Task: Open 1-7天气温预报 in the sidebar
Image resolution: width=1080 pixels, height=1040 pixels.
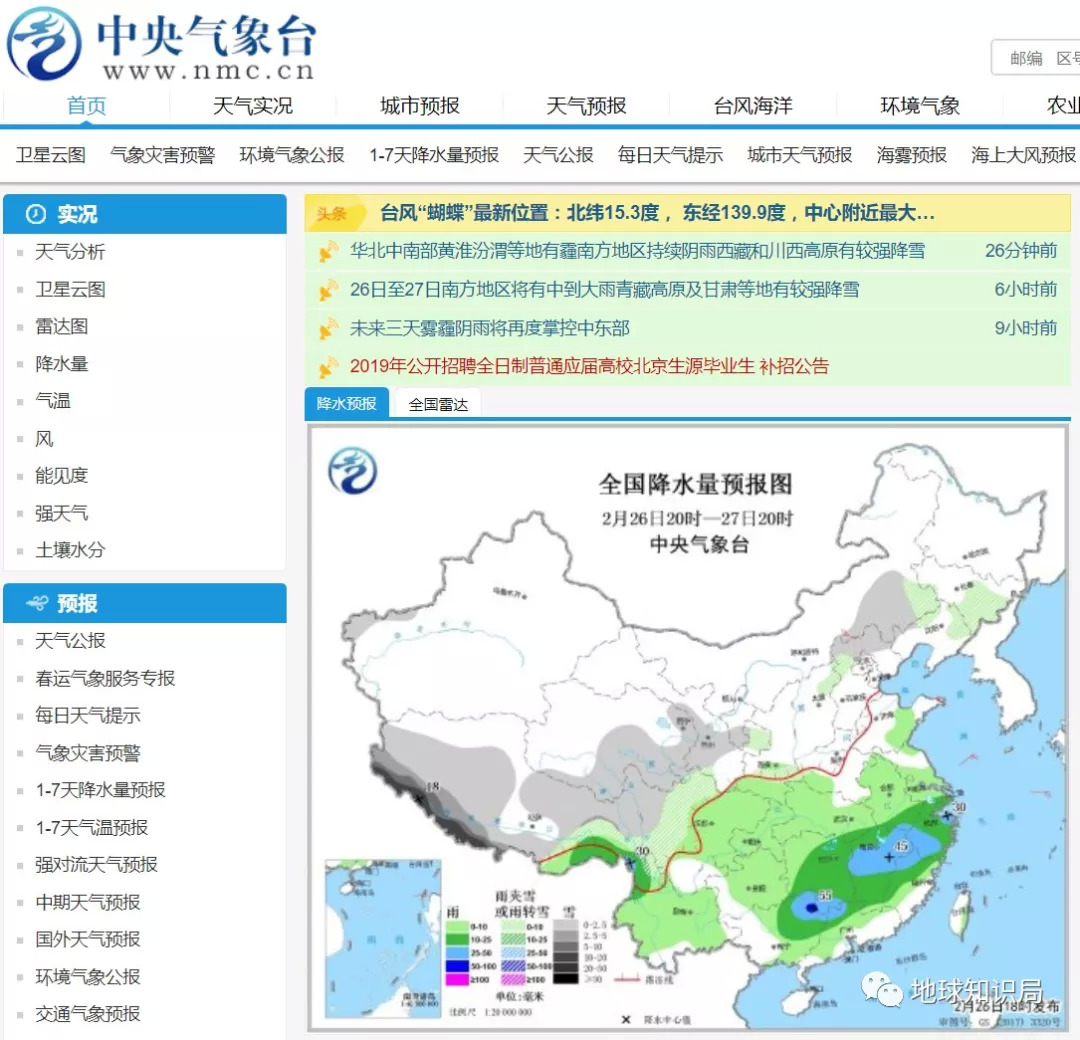Action: tap(92, 827)
